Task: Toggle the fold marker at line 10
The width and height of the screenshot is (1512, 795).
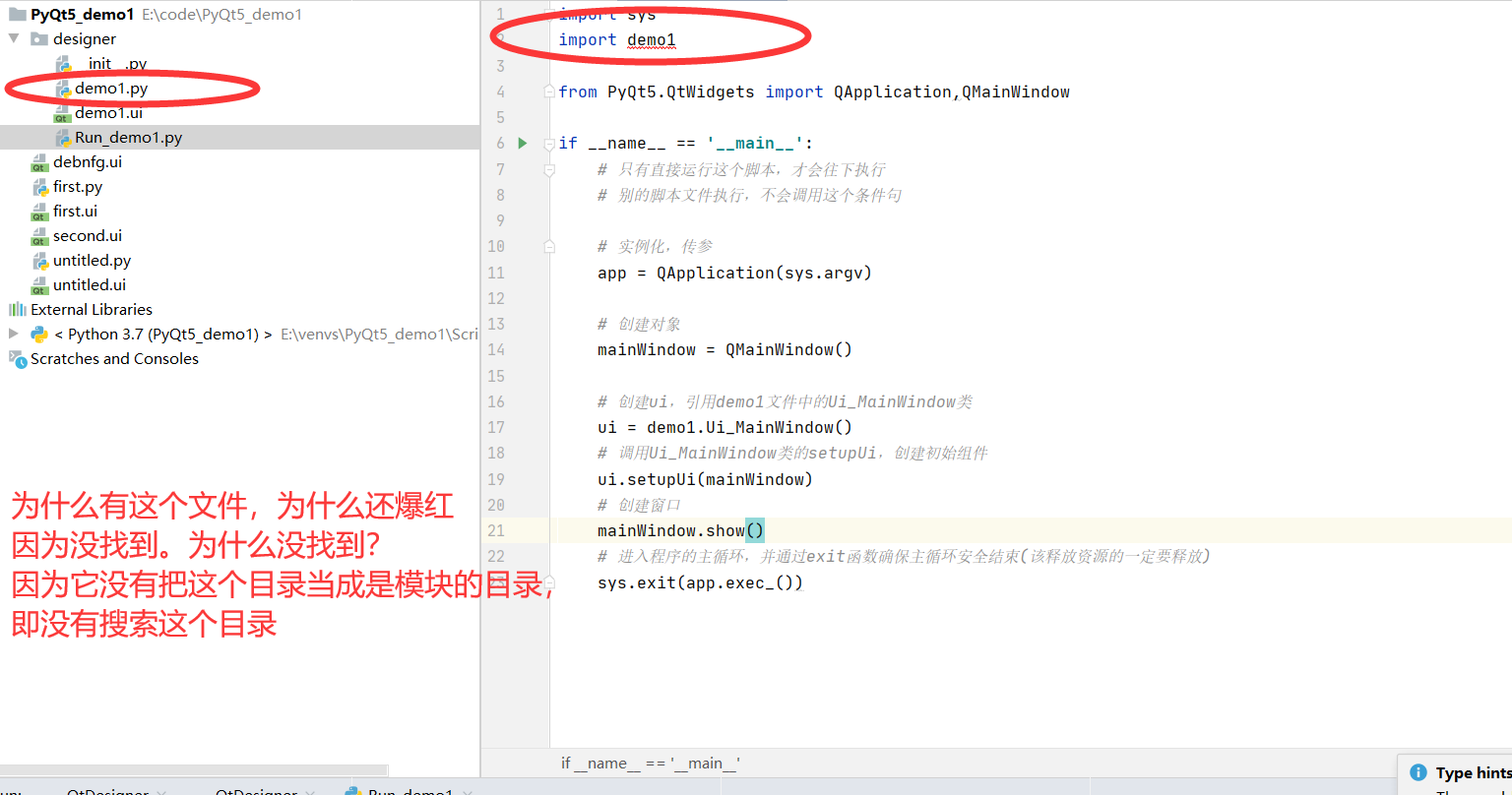Action: (x=549, y=246)
